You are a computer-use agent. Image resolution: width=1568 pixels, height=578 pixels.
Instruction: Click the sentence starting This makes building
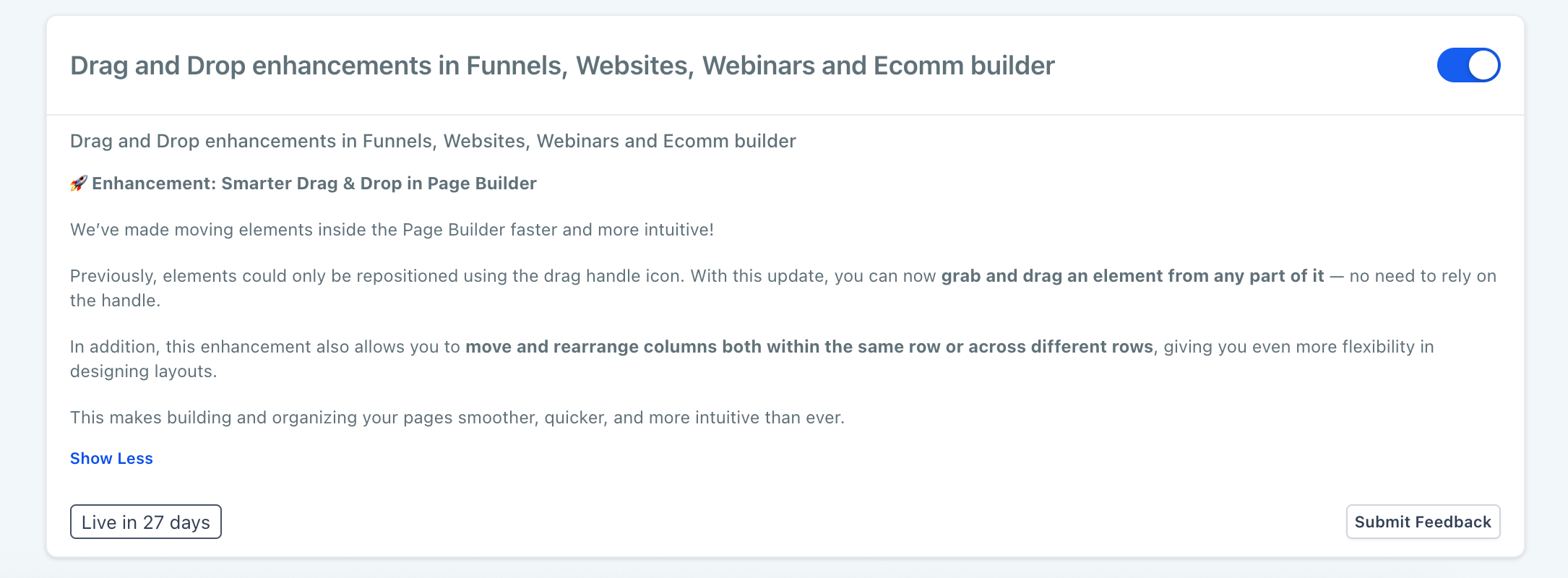point(457,418)
